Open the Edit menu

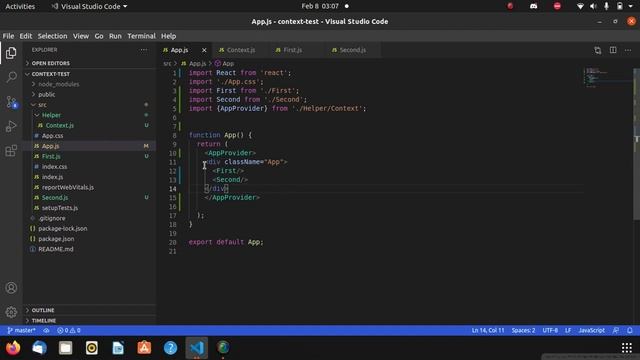pos(26,36)
